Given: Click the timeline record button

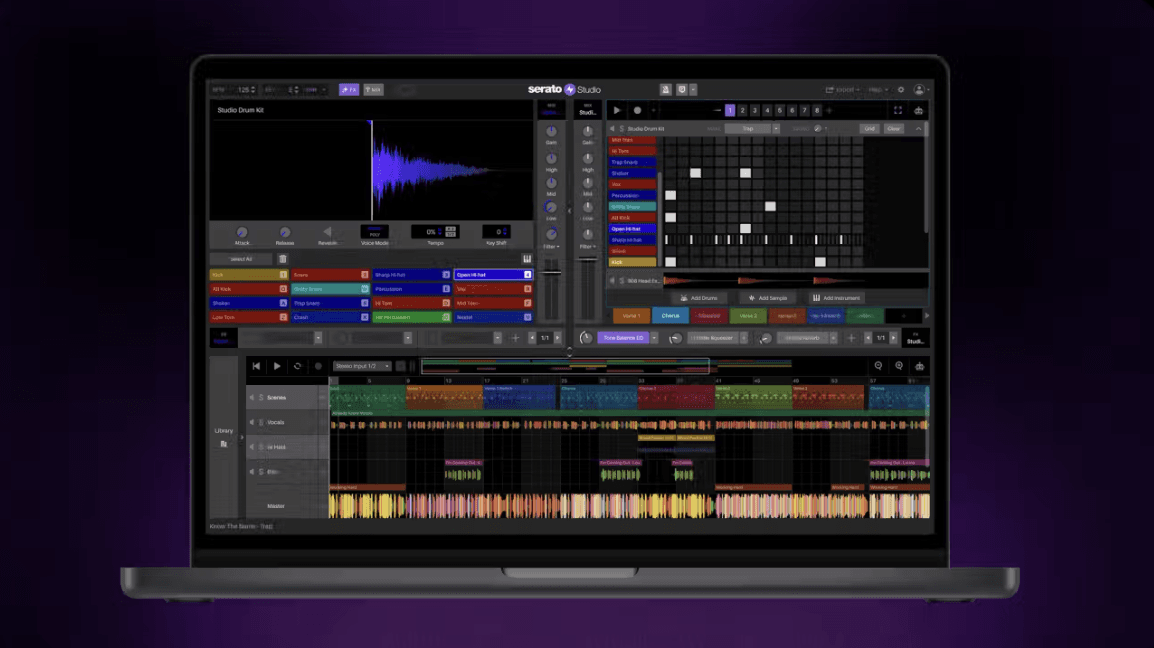Looking at the screenshot, I should coord(318,366).
